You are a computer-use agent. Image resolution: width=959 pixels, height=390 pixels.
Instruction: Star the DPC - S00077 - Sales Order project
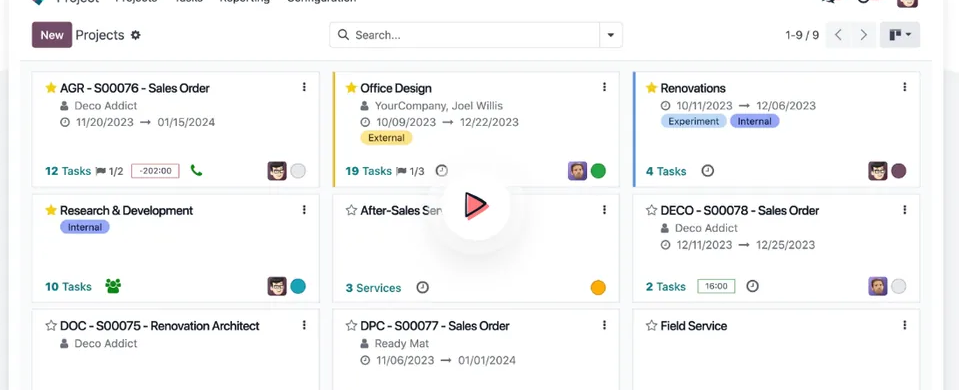pos(351,326)
